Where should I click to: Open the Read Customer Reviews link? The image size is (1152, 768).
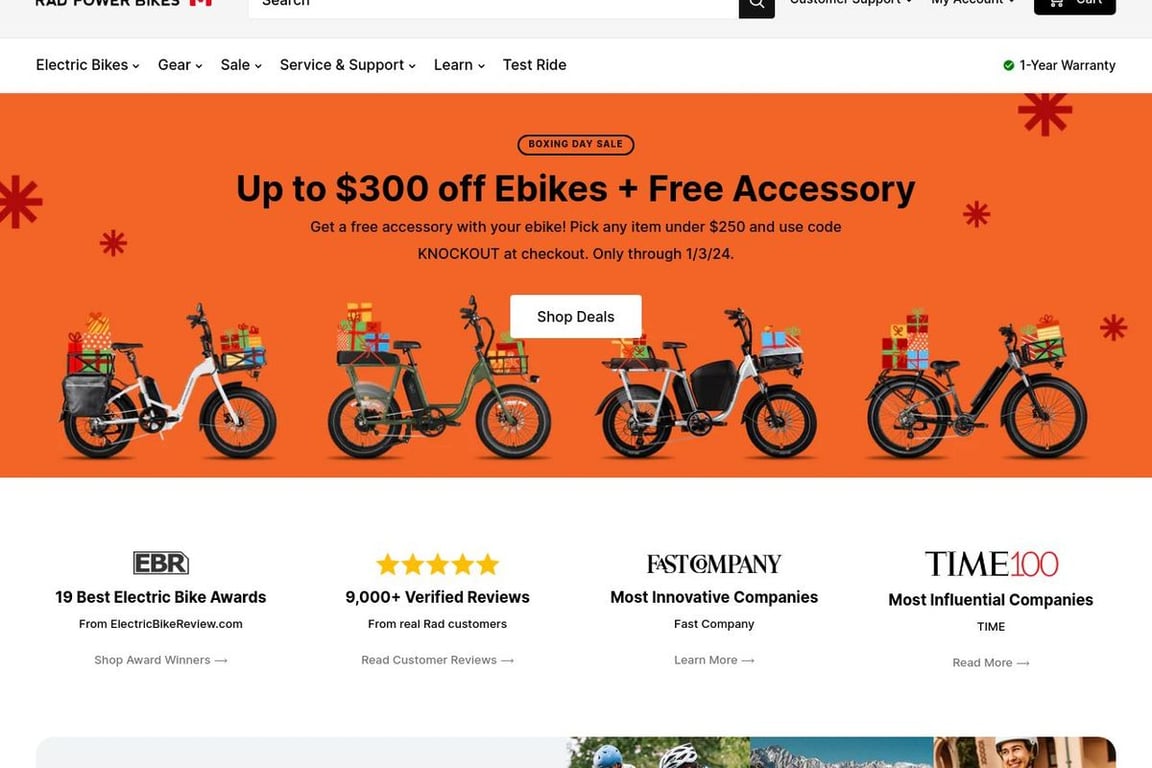437,660
